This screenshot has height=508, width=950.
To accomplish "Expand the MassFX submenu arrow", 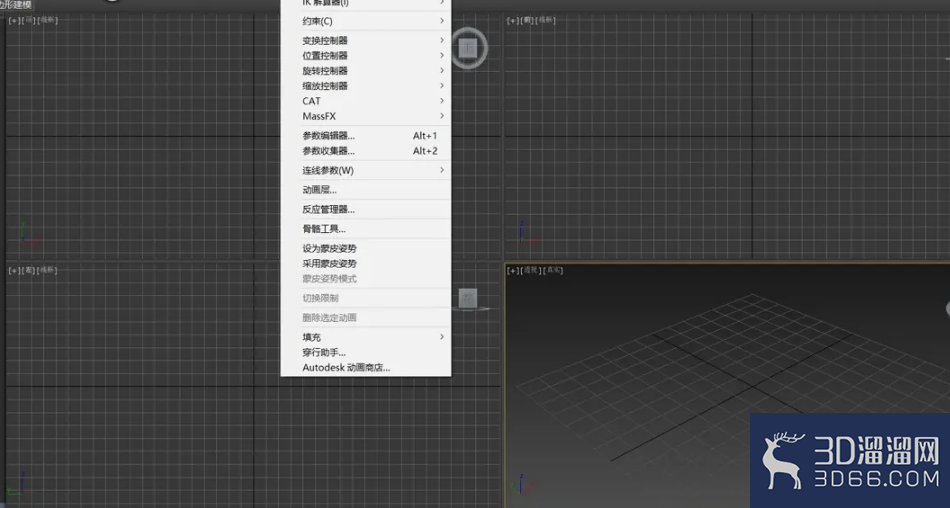I will coord(442,116).
